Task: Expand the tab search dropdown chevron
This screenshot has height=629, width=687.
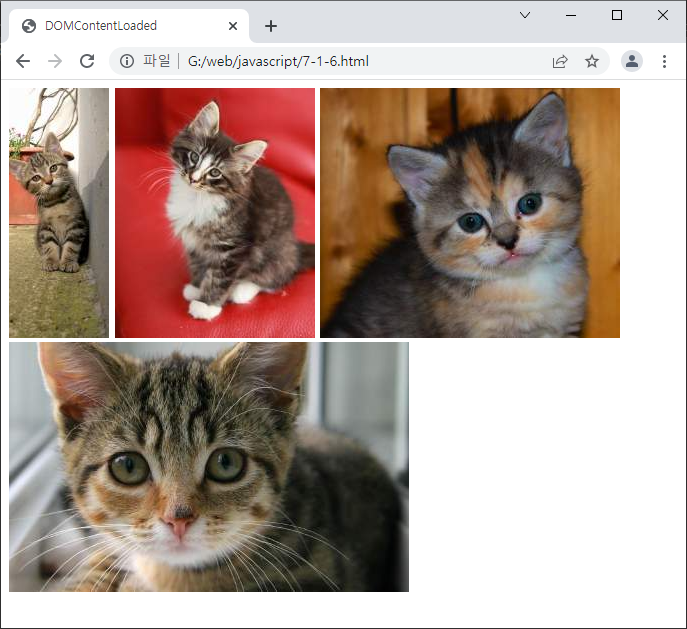Action: 525,15
